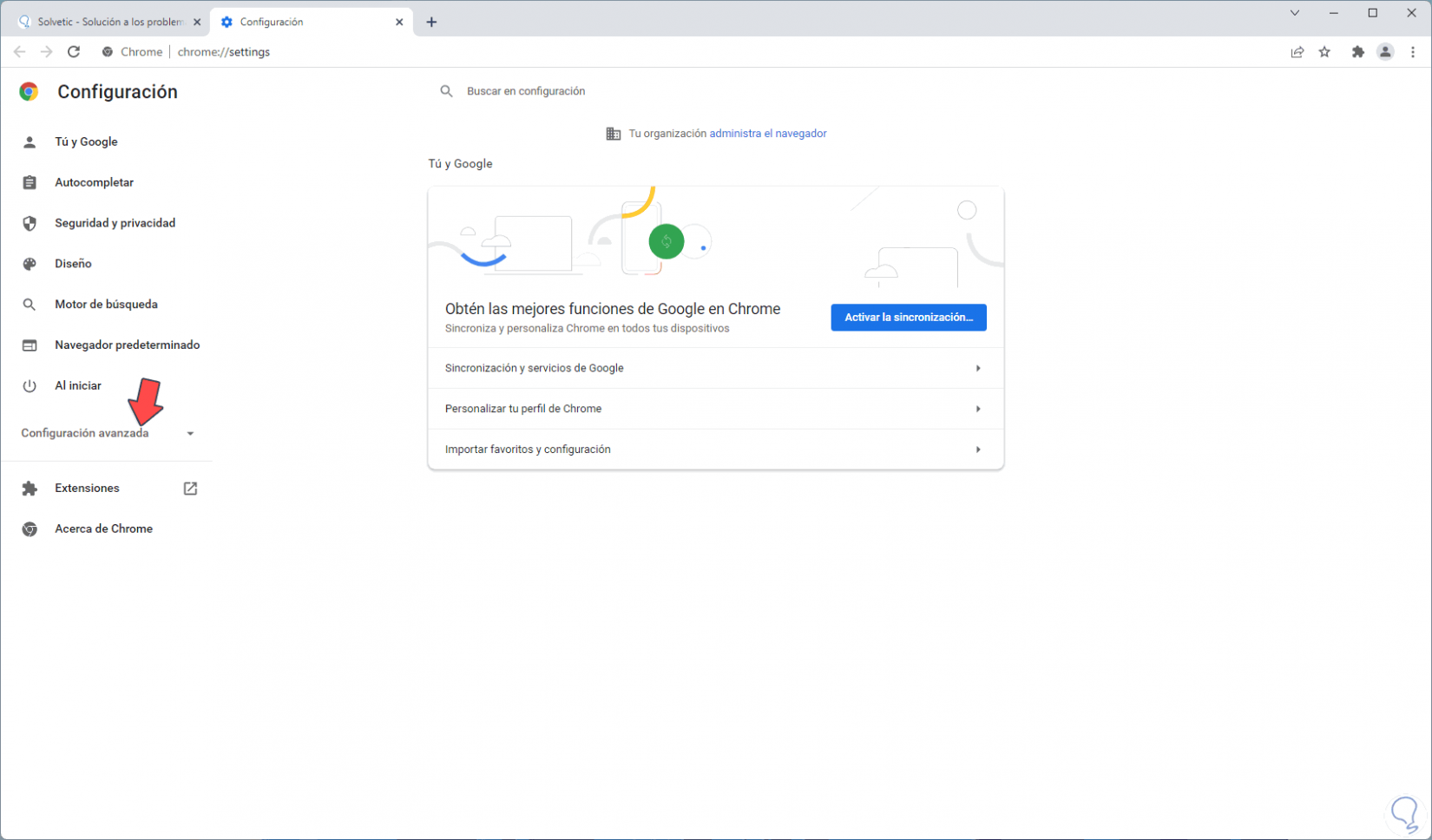The width and height of the screenshot is (1432, 840).
Task: Go forward using the forward arrow
Action: pyautogui.click(x=47, y=52)
